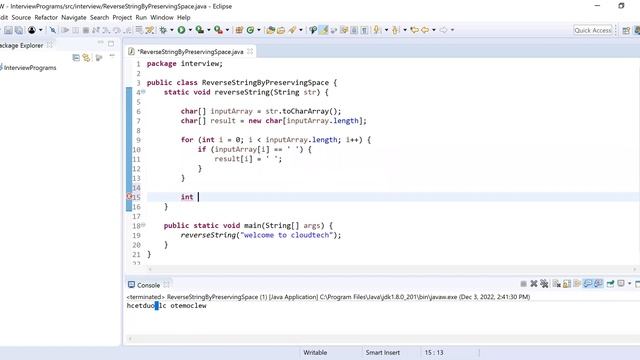640x360 pixels.
Task: Click the Debug bug icon
Action: 163,30
